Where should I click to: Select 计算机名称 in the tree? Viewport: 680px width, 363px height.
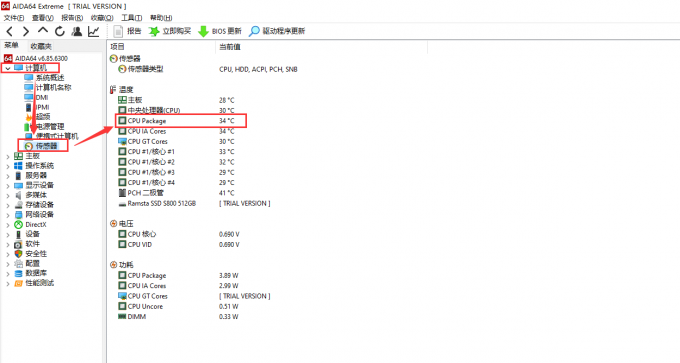tap(48, 88)
